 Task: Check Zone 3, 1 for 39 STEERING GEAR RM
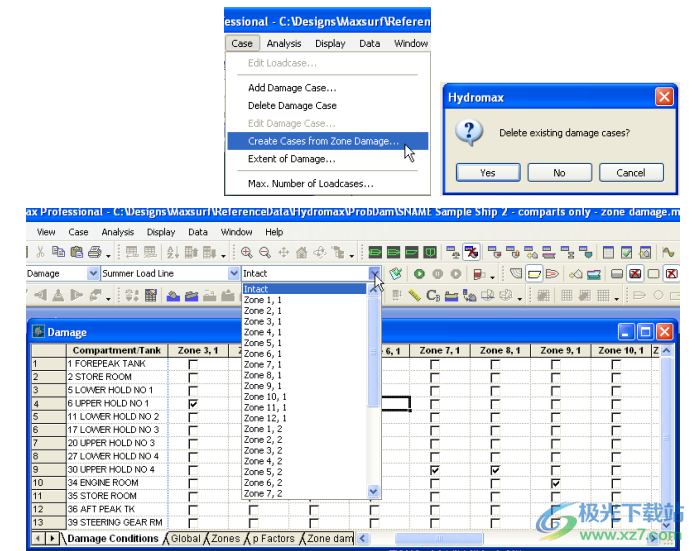(193, 523)
